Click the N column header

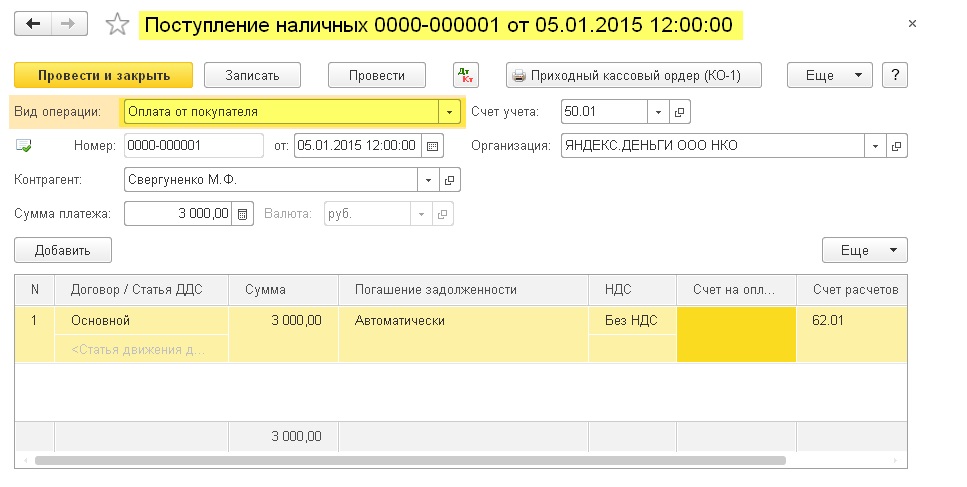click(x=35, y=290)
